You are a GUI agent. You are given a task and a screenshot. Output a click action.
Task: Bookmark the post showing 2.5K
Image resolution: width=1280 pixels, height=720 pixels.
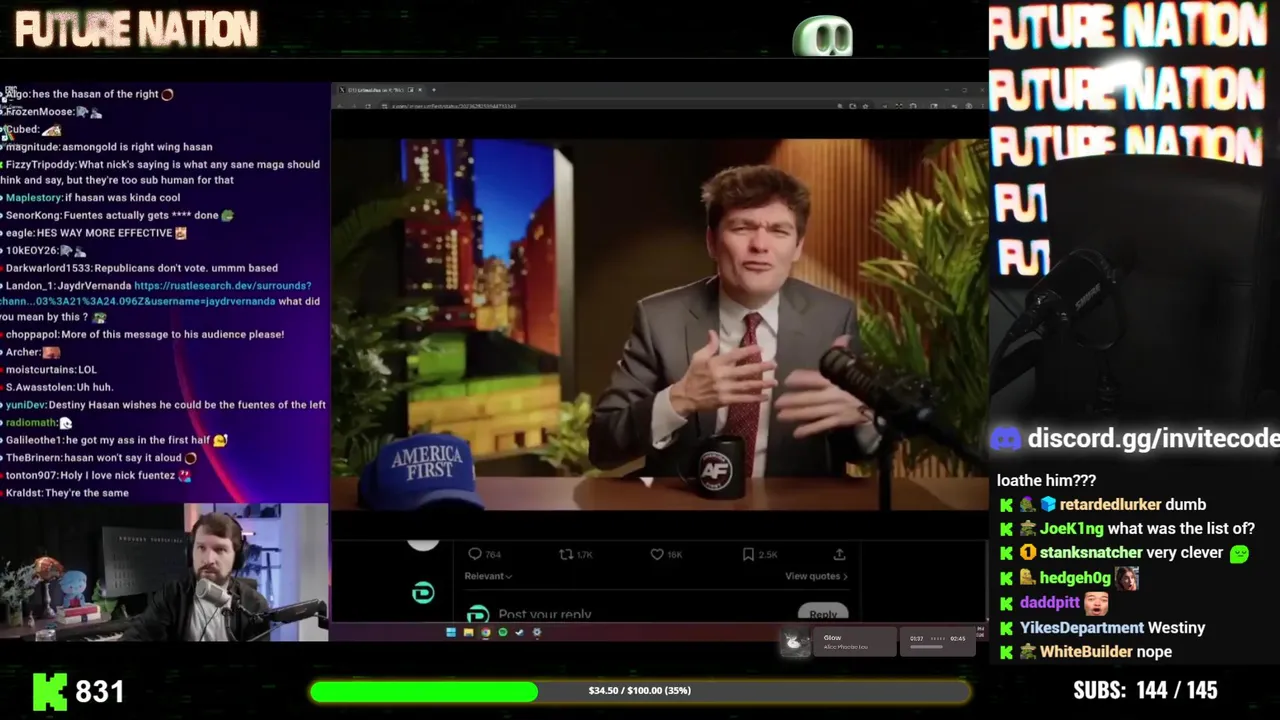point(748,554)
